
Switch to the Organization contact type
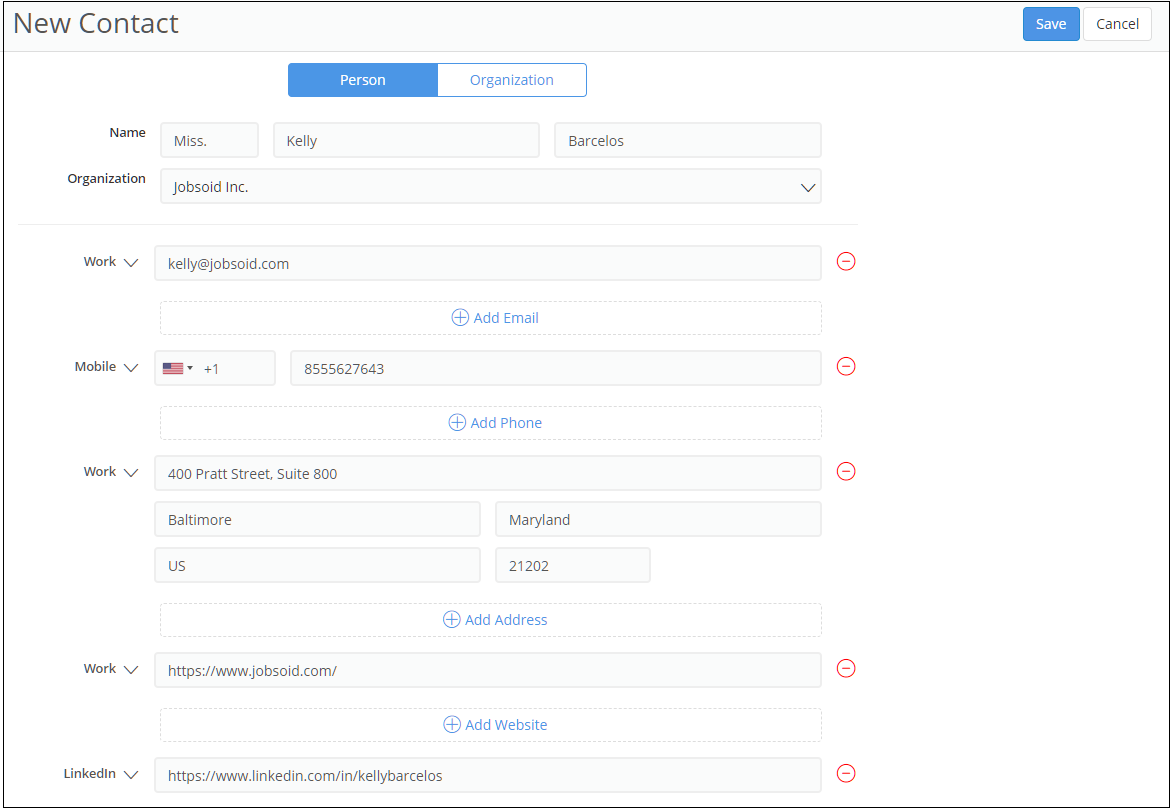click(x=511, y=80)
